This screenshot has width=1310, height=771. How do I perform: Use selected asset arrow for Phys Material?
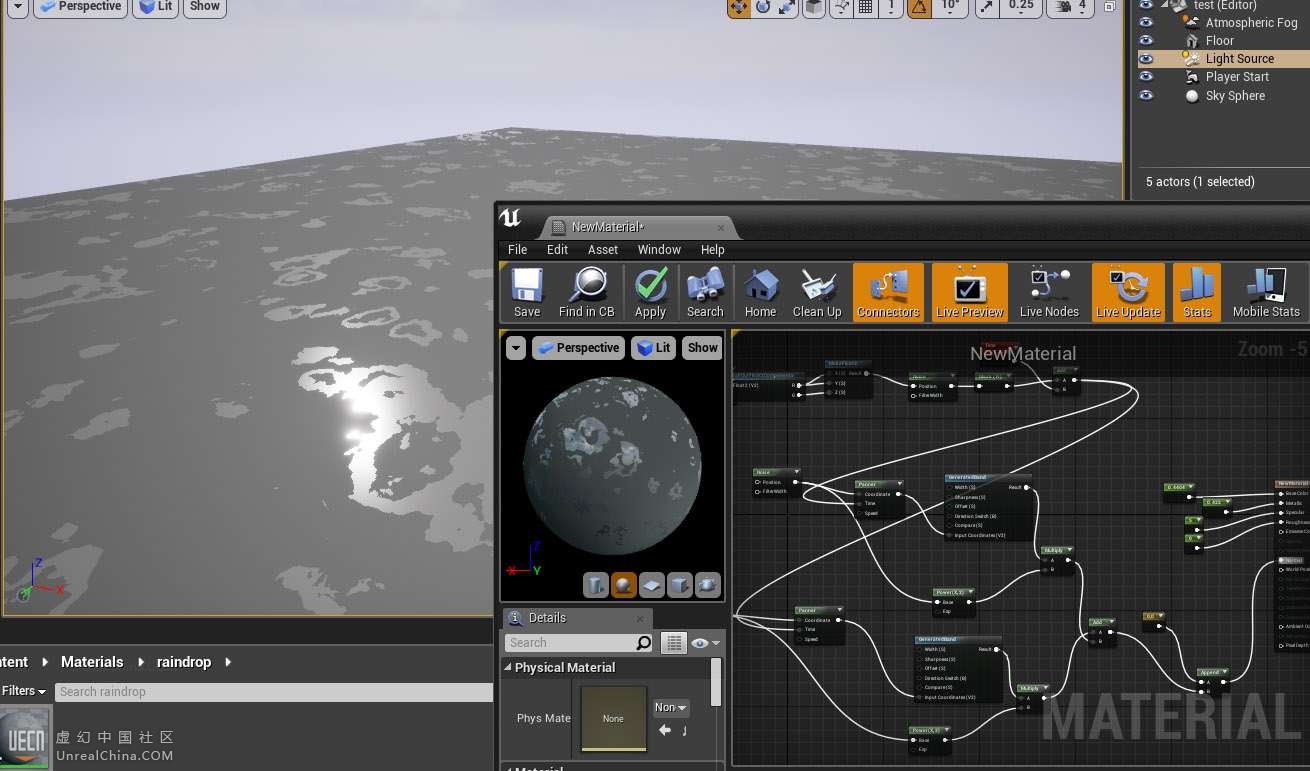coord(665,731)
